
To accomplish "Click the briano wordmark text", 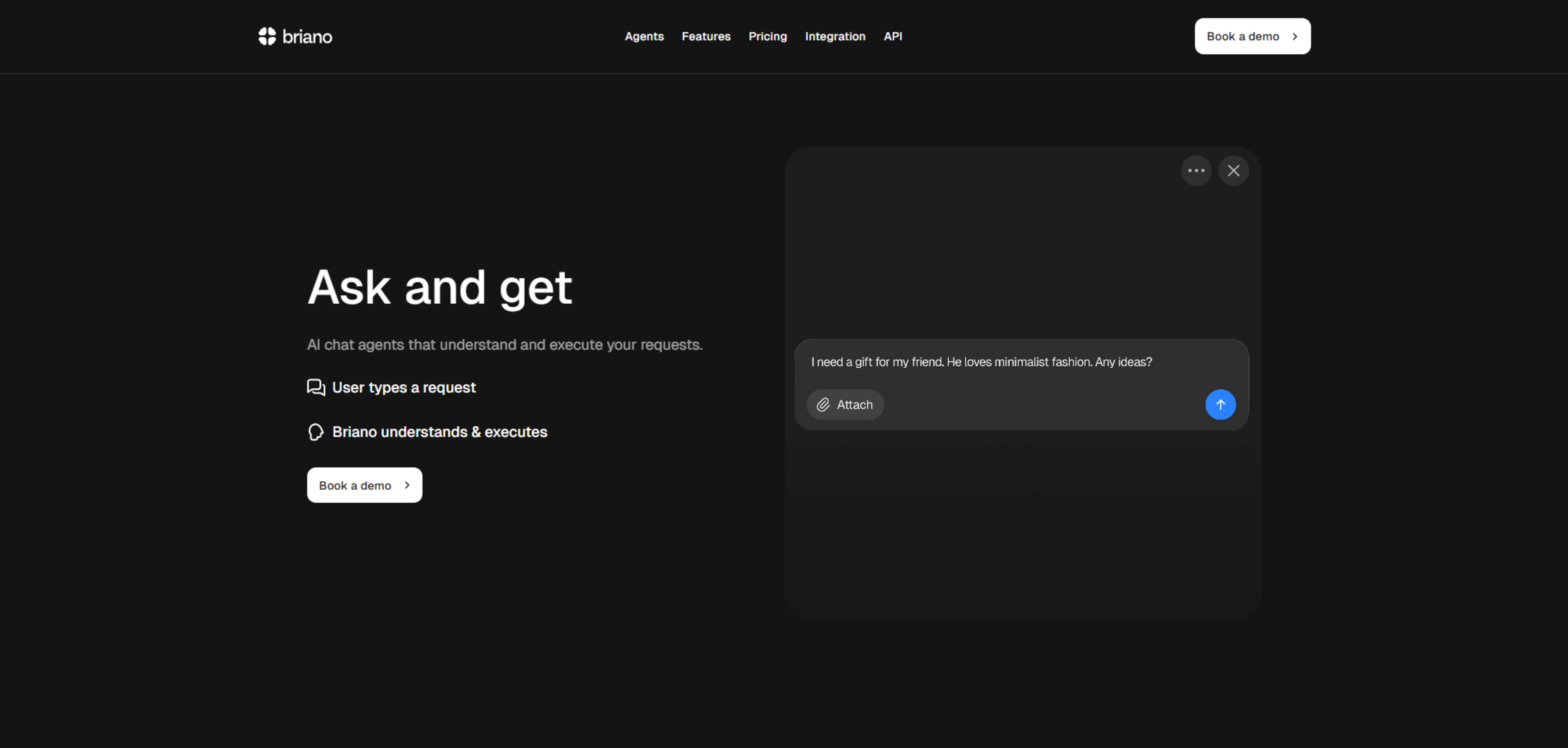I will (x=307, y=37).
